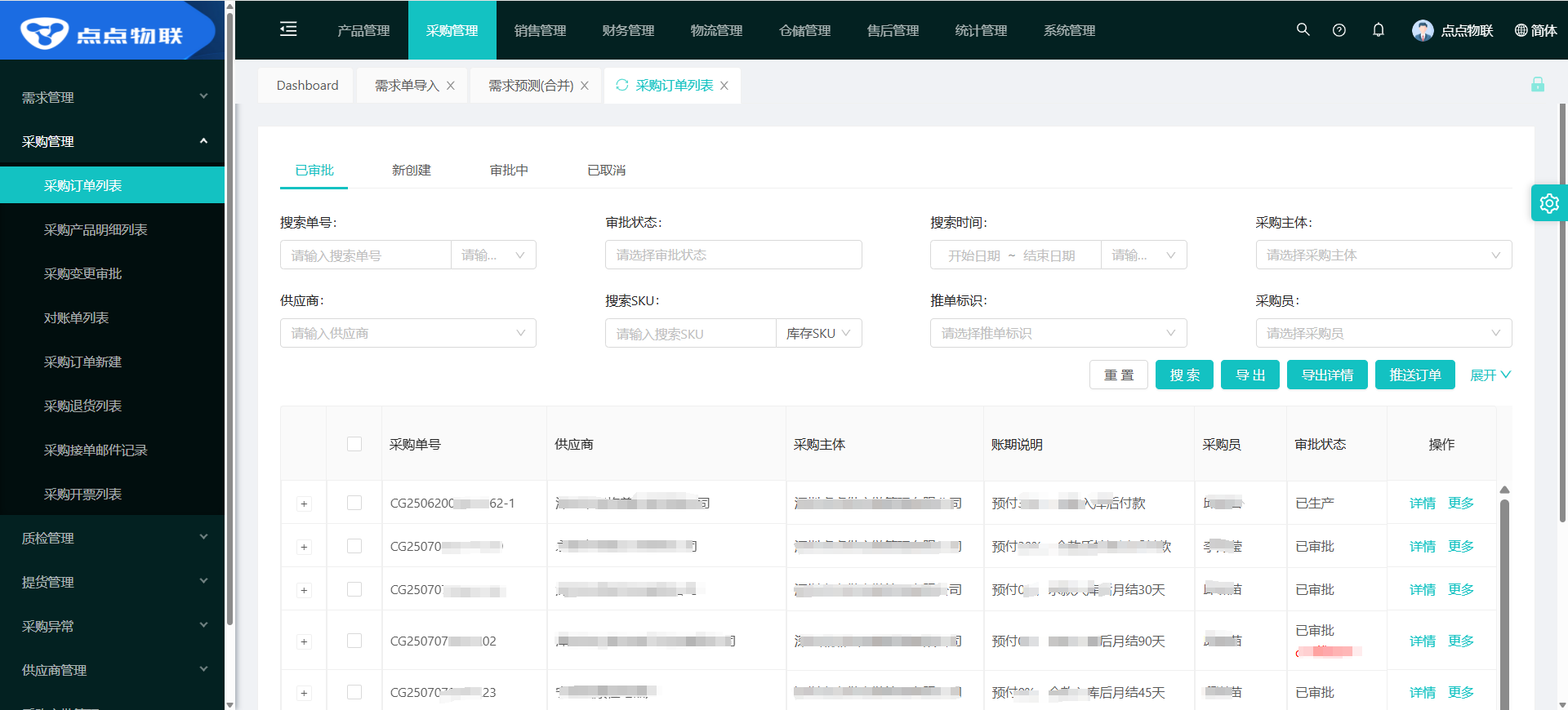Screen dimensions: 1568x710
Task: Open 采购产品明细列表 in sidebar
Action: [112, 229]
